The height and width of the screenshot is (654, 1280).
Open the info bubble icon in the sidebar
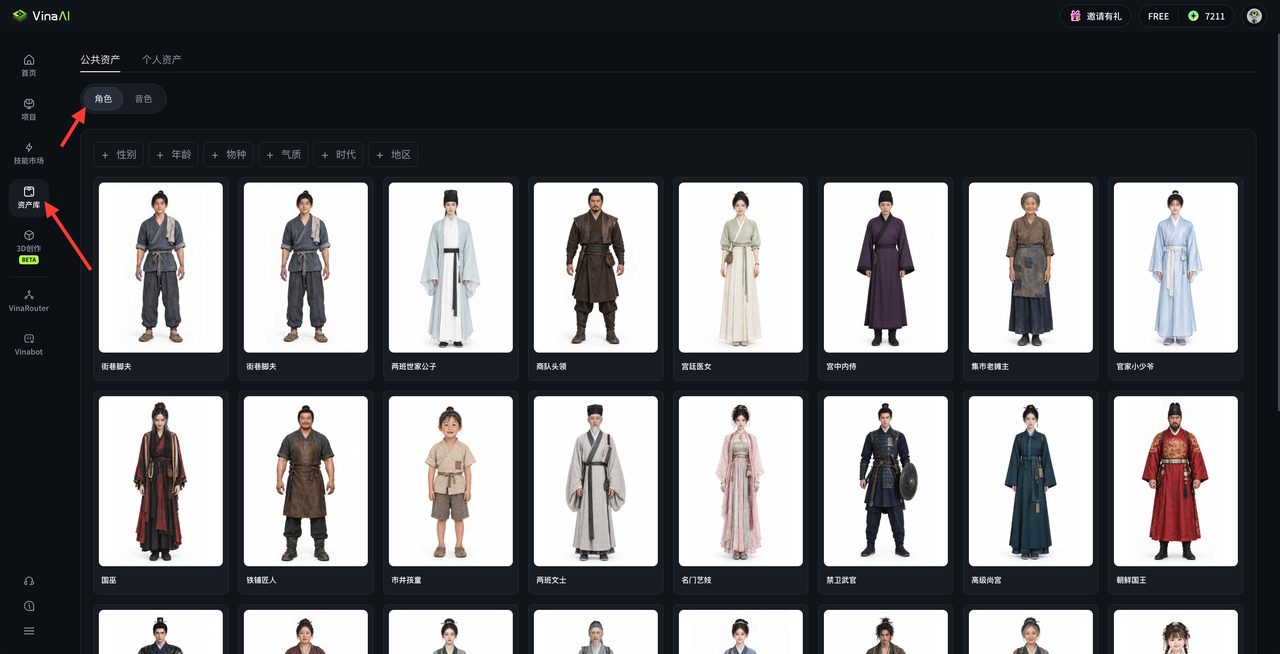point(29,606)
